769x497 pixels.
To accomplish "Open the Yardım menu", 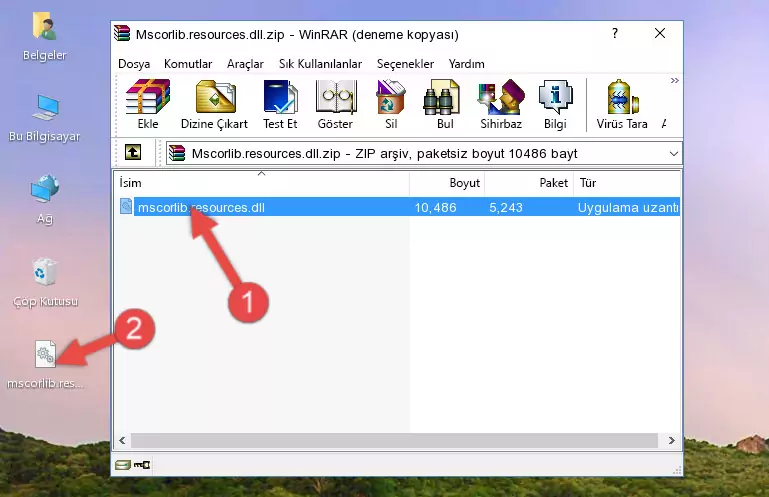I will [466, 64].
